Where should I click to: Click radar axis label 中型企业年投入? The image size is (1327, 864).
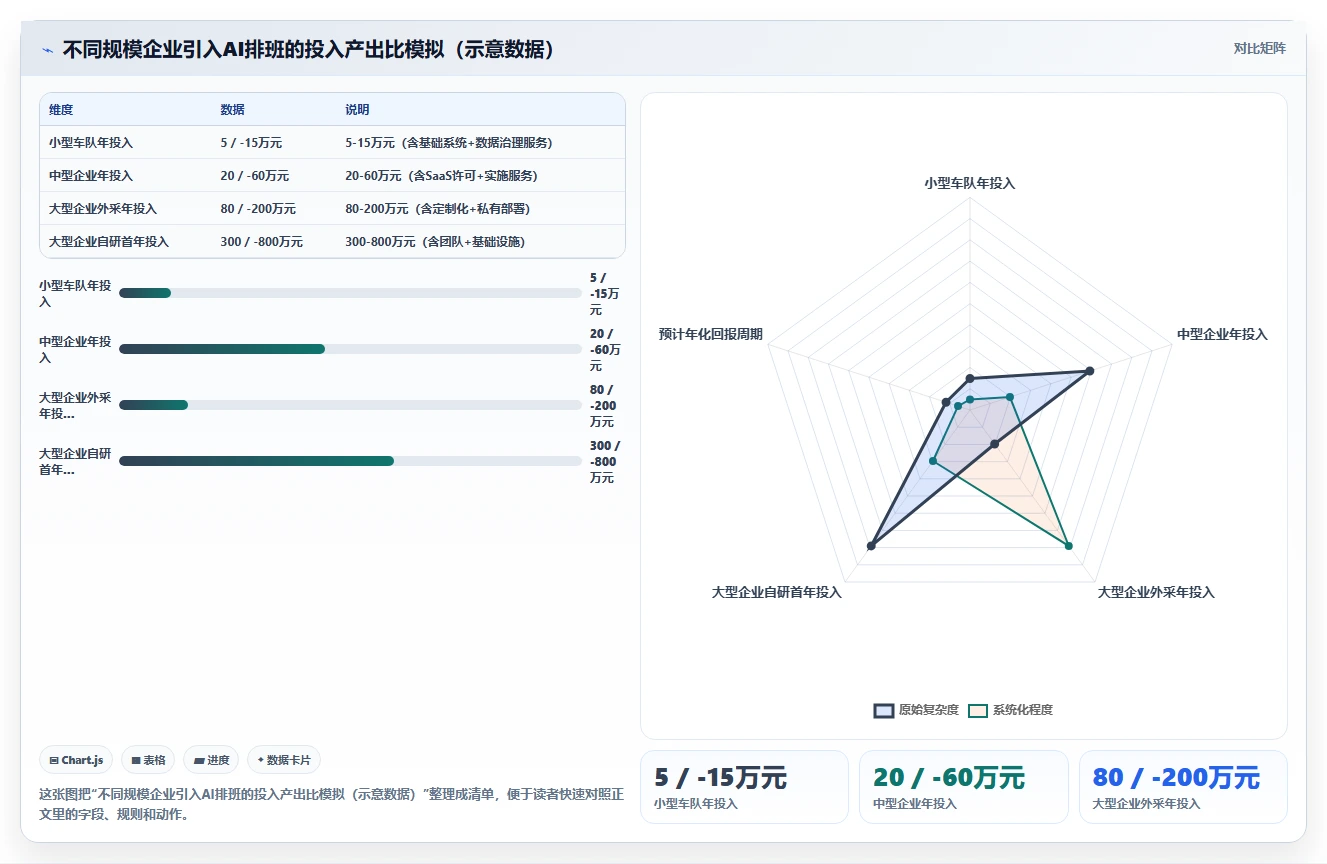[x=1222, y=334]
